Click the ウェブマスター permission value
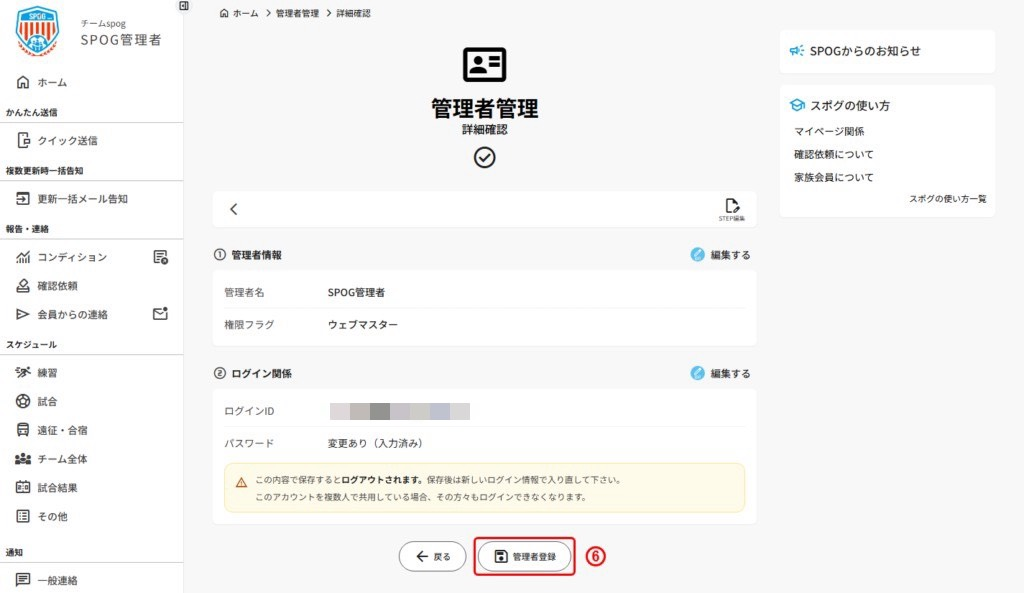Image resolution: width=1024 pixels, height=593 pixels. click(x=362, y=325)
